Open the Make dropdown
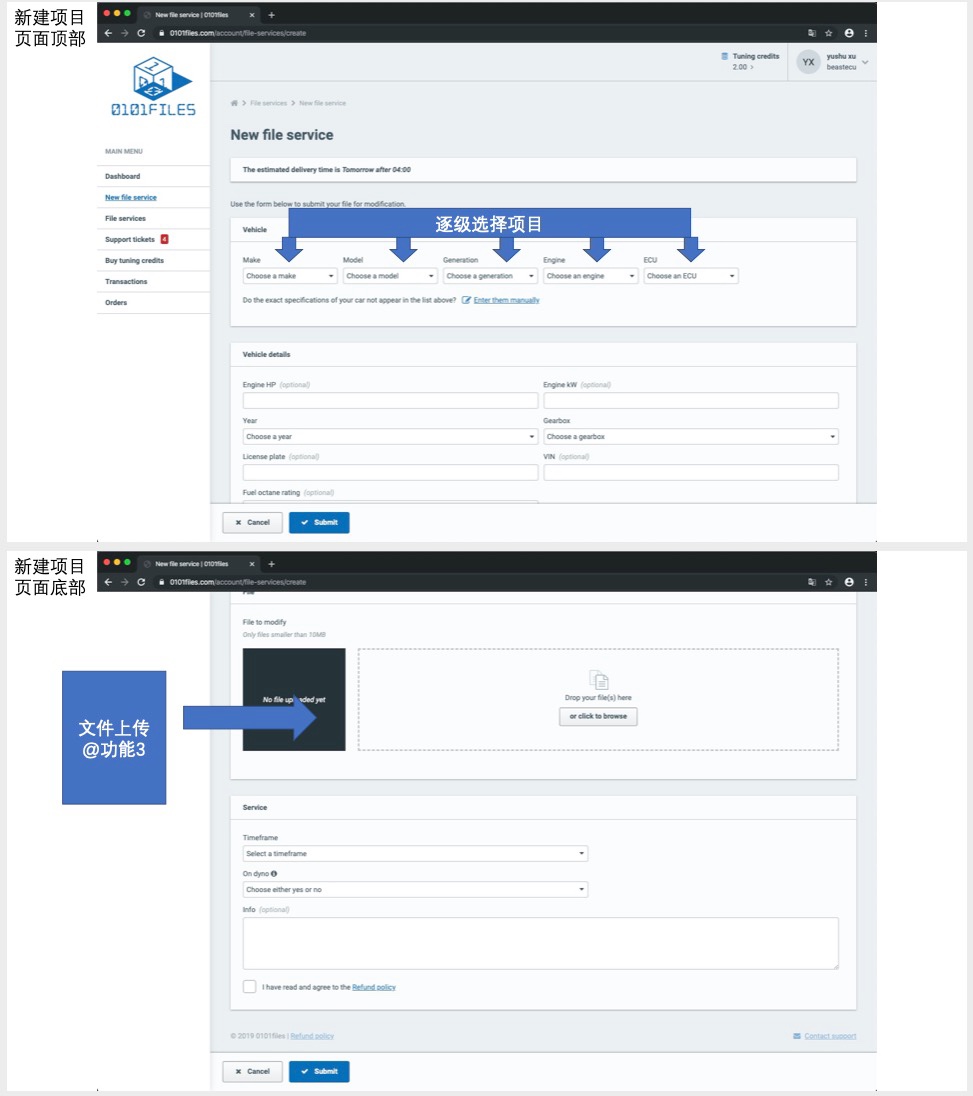973x1096 pixels. point(290,276)
